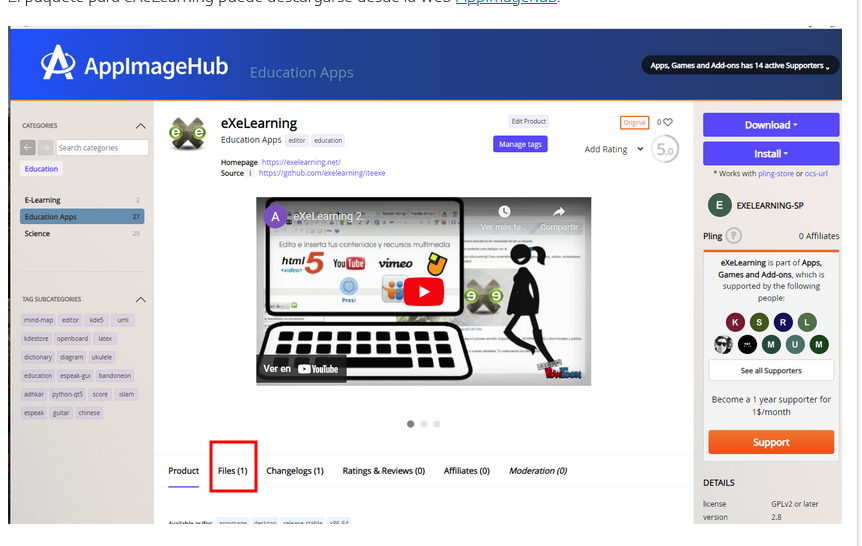Click the pling-store link
The image size is (862, 546).
[x=776, y=173]
